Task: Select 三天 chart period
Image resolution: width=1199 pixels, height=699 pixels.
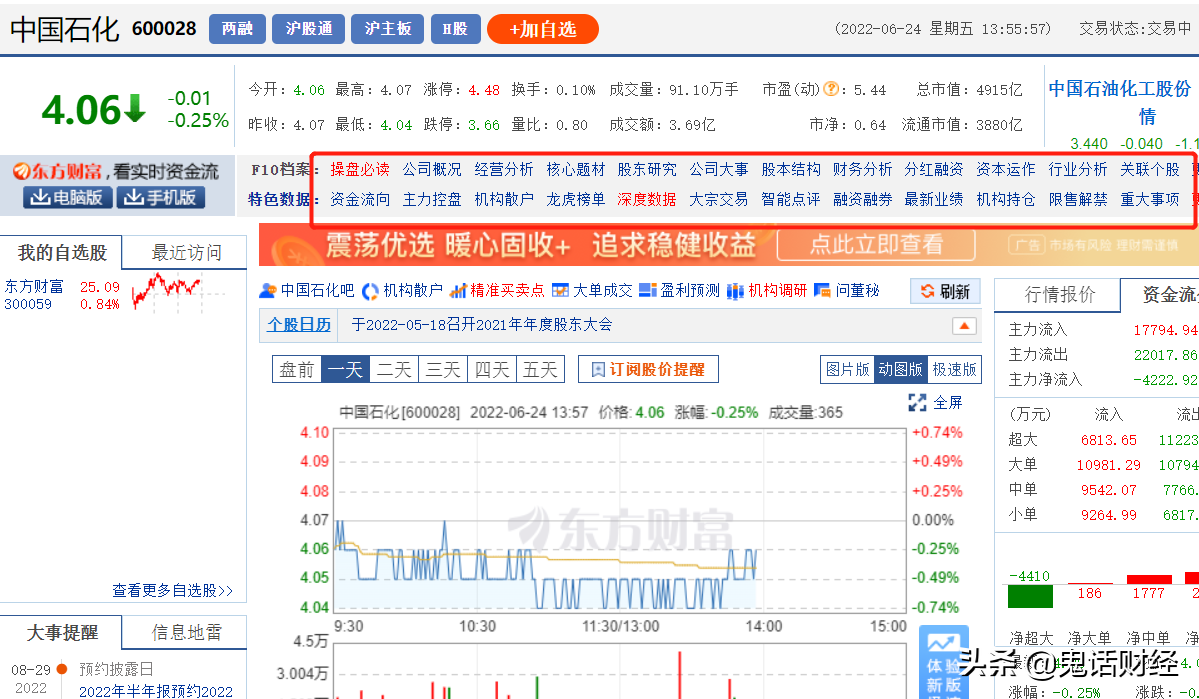Action: tap(443, 369)
